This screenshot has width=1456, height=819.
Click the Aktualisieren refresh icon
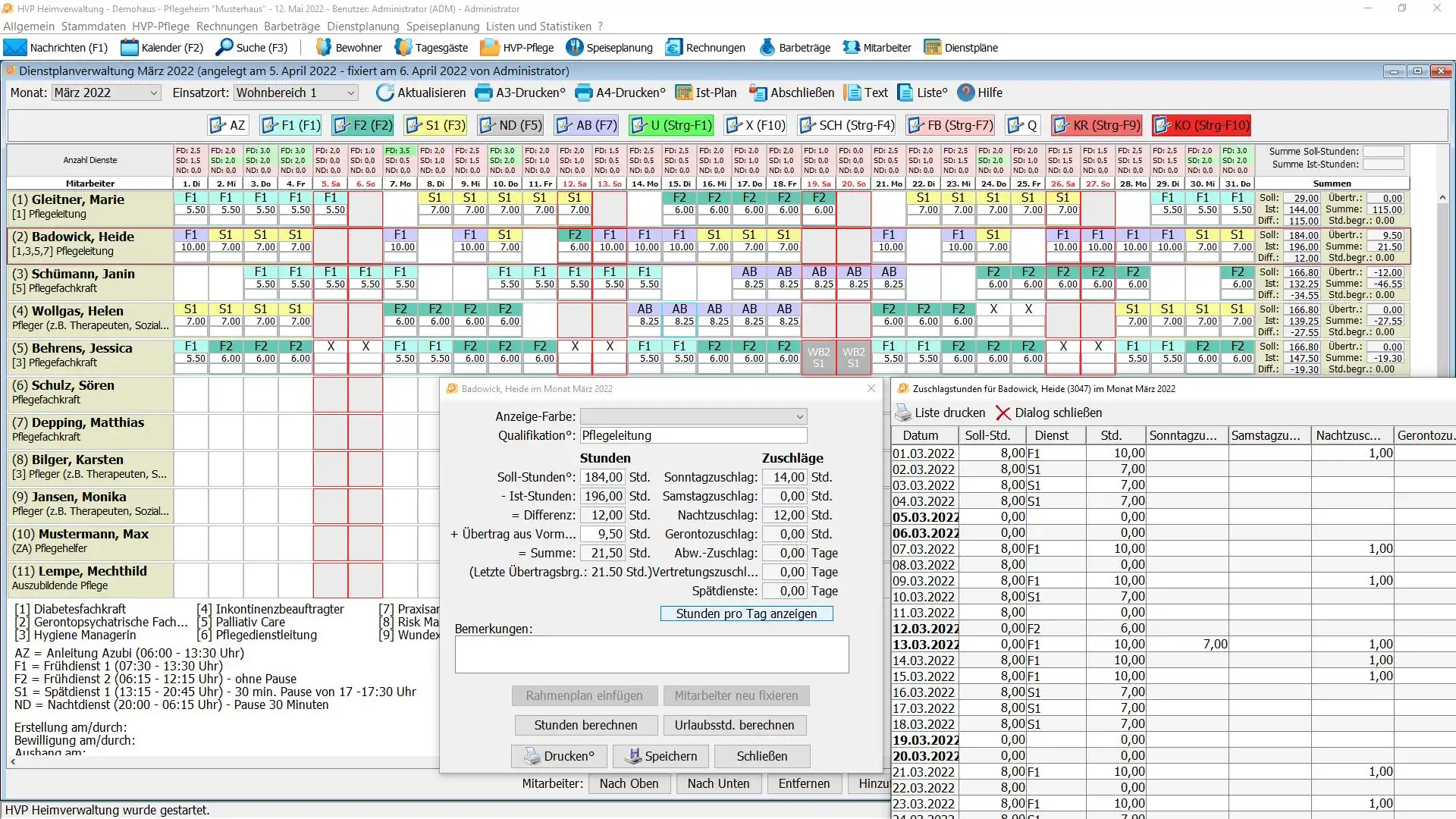(385, 93)
